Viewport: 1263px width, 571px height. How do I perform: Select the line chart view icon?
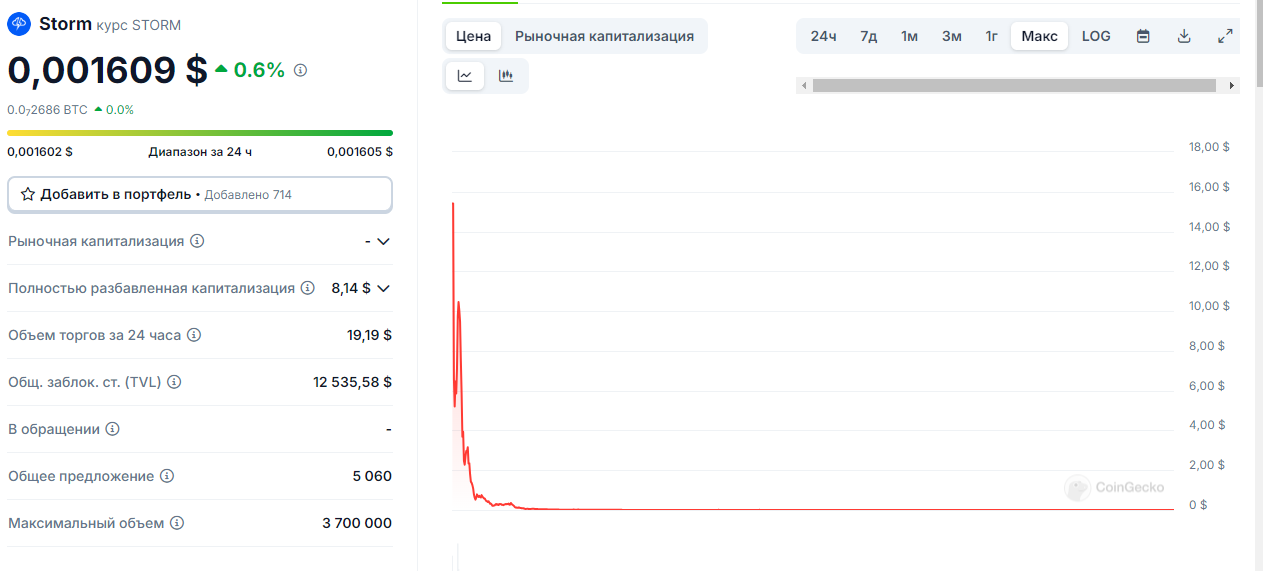tap(465, 76)
